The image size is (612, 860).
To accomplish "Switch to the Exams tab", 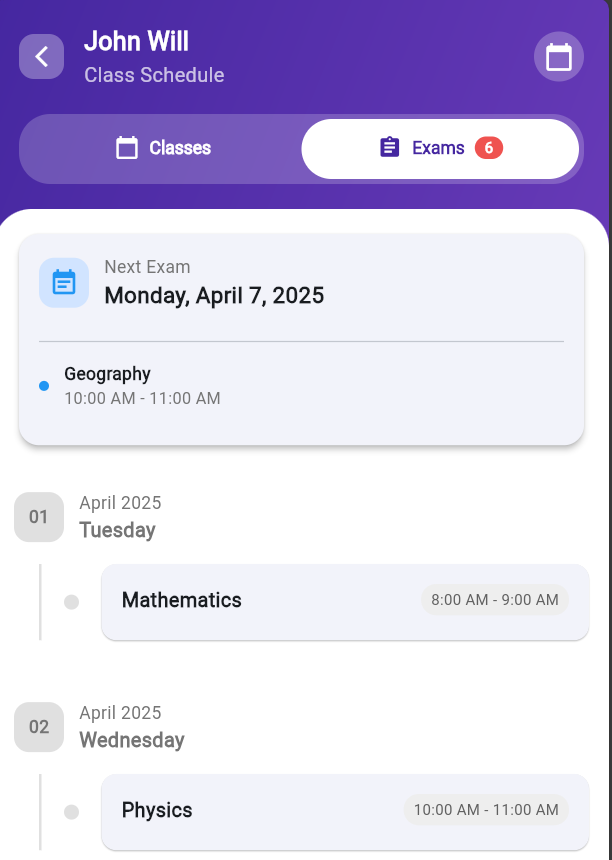I will (440, 147).
